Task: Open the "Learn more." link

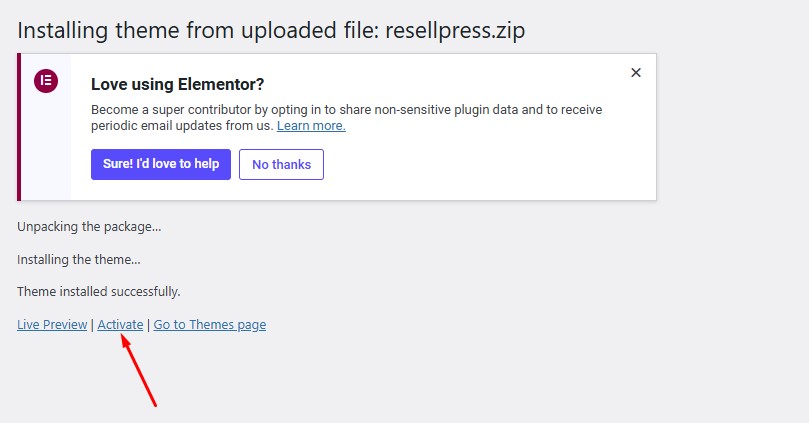Action: point(311,126)
